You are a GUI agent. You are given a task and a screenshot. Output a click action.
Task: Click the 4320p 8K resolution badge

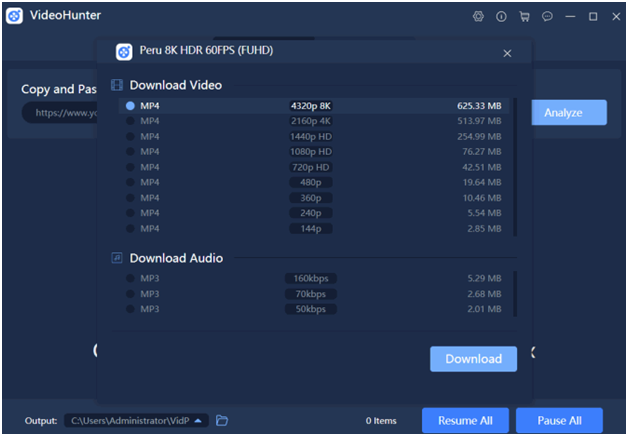(311, 106)
